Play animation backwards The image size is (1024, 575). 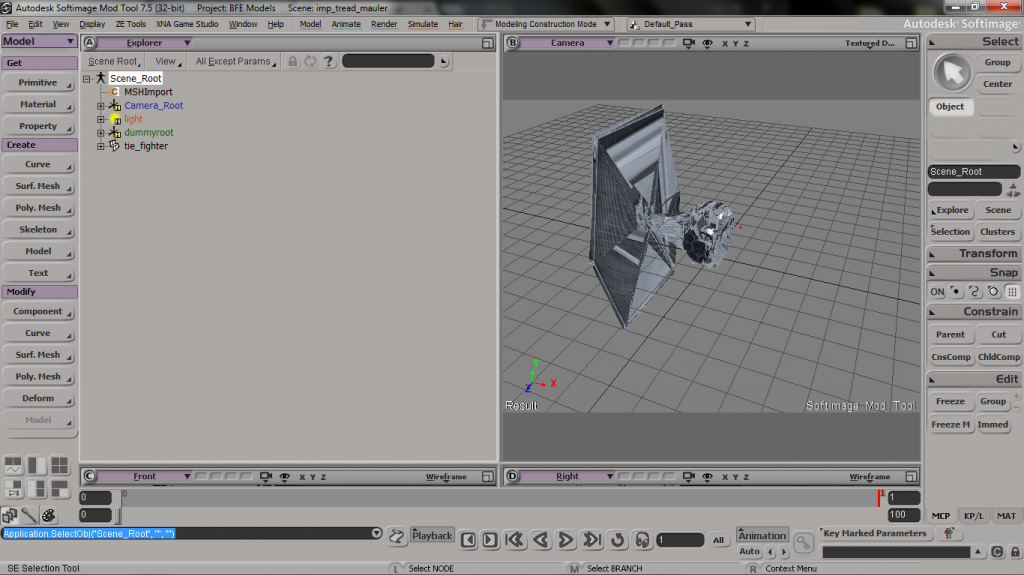[540, 540]
